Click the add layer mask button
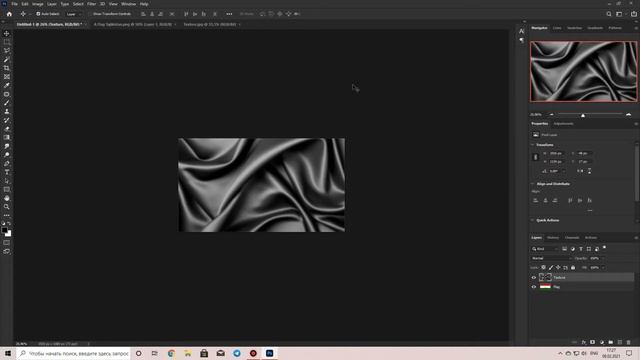The height and width of the screenshot is (360, 640). click(x=592, y=342)
